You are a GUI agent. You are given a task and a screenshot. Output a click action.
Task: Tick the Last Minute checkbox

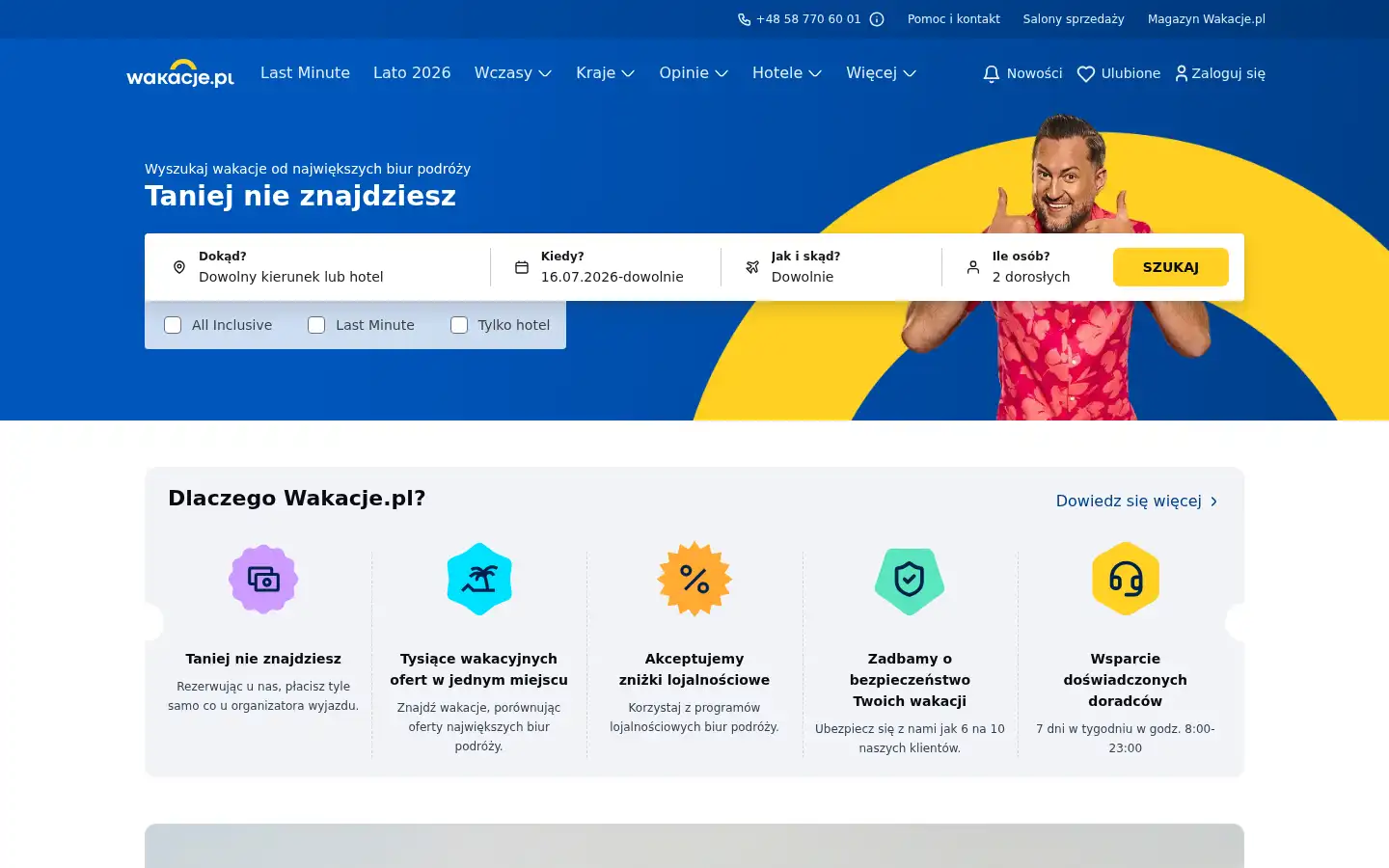tap(316, 325)
